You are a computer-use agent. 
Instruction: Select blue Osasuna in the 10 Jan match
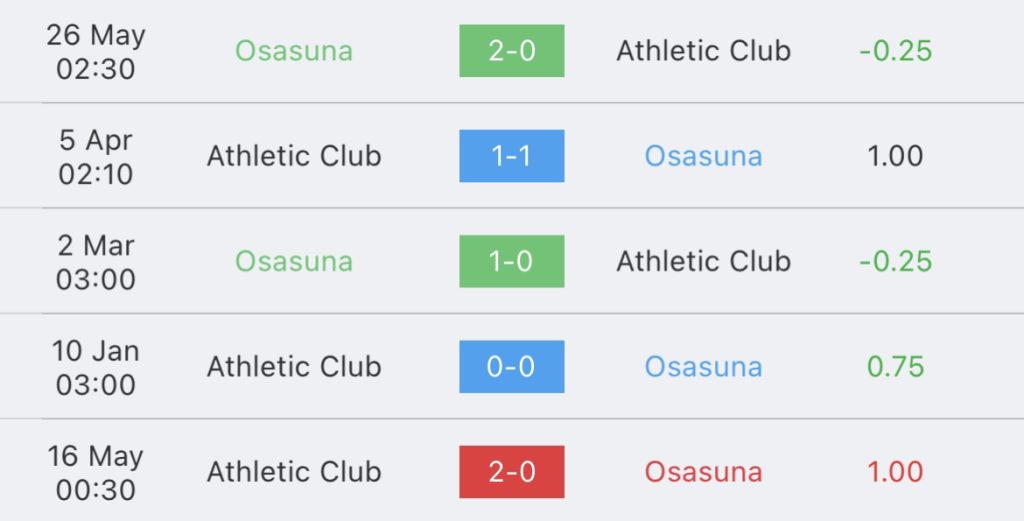pos(703,366)
